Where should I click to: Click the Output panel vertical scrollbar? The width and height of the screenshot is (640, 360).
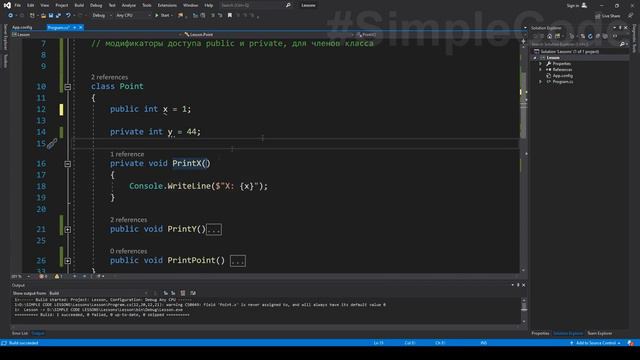pos(524,311)
